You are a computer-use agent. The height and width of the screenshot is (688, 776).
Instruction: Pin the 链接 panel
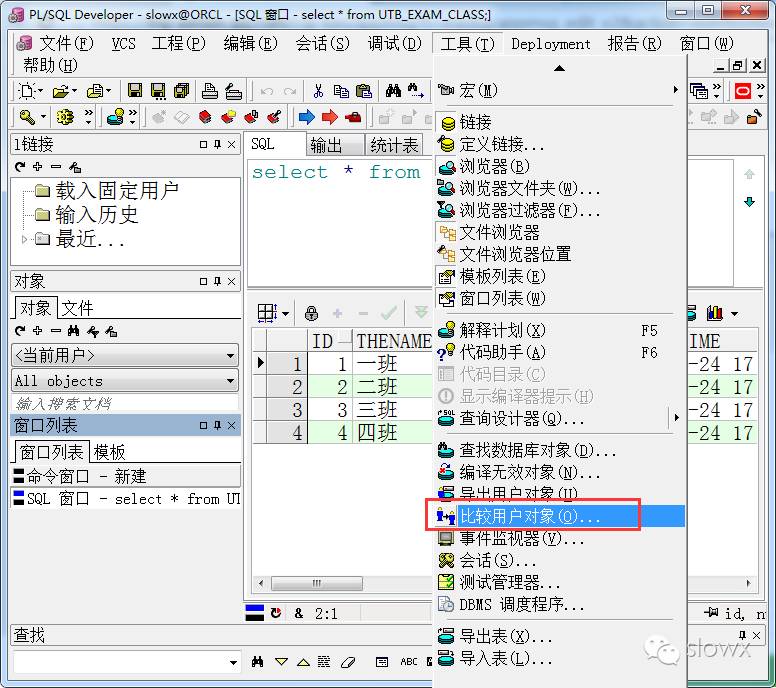217,144
